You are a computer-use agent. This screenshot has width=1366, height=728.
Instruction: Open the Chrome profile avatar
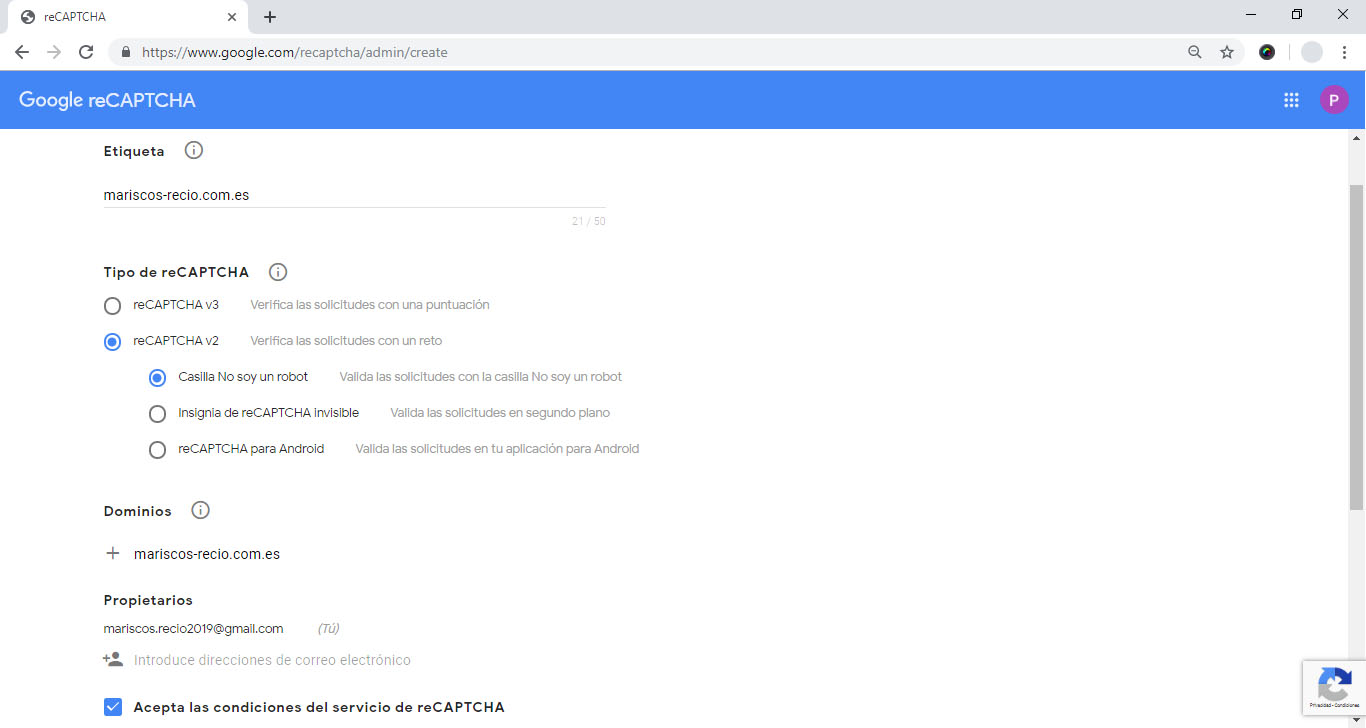tap(1311, 52)
